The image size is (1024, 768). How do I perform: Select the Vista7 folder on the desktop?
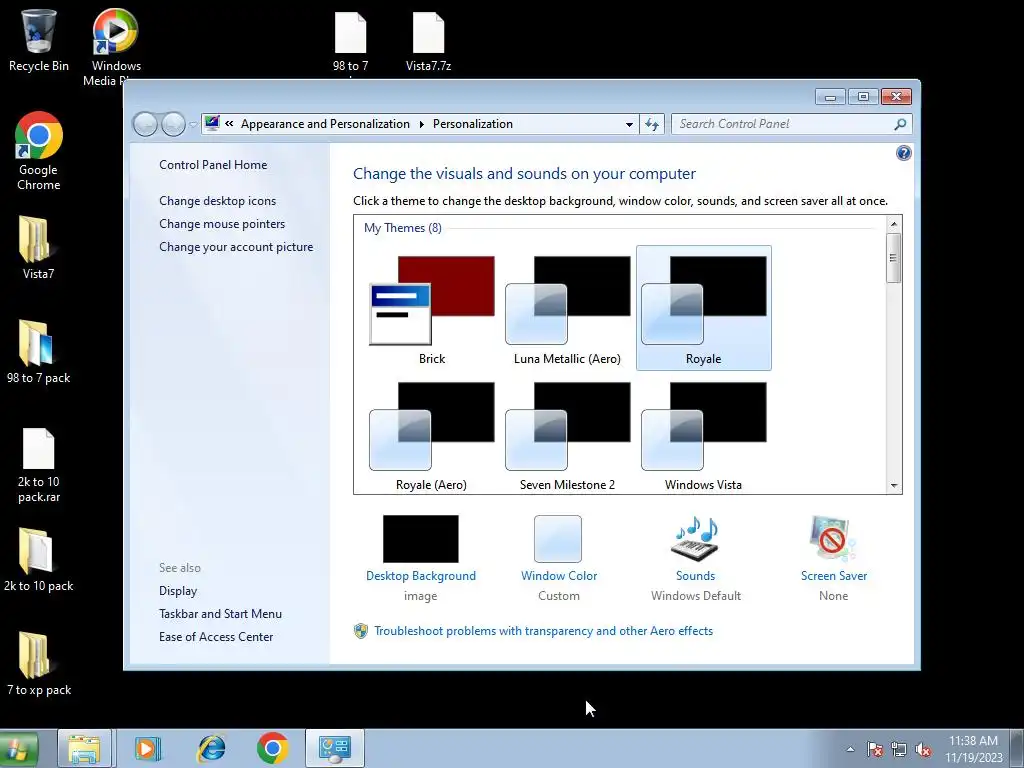click(x=38, y=248)
